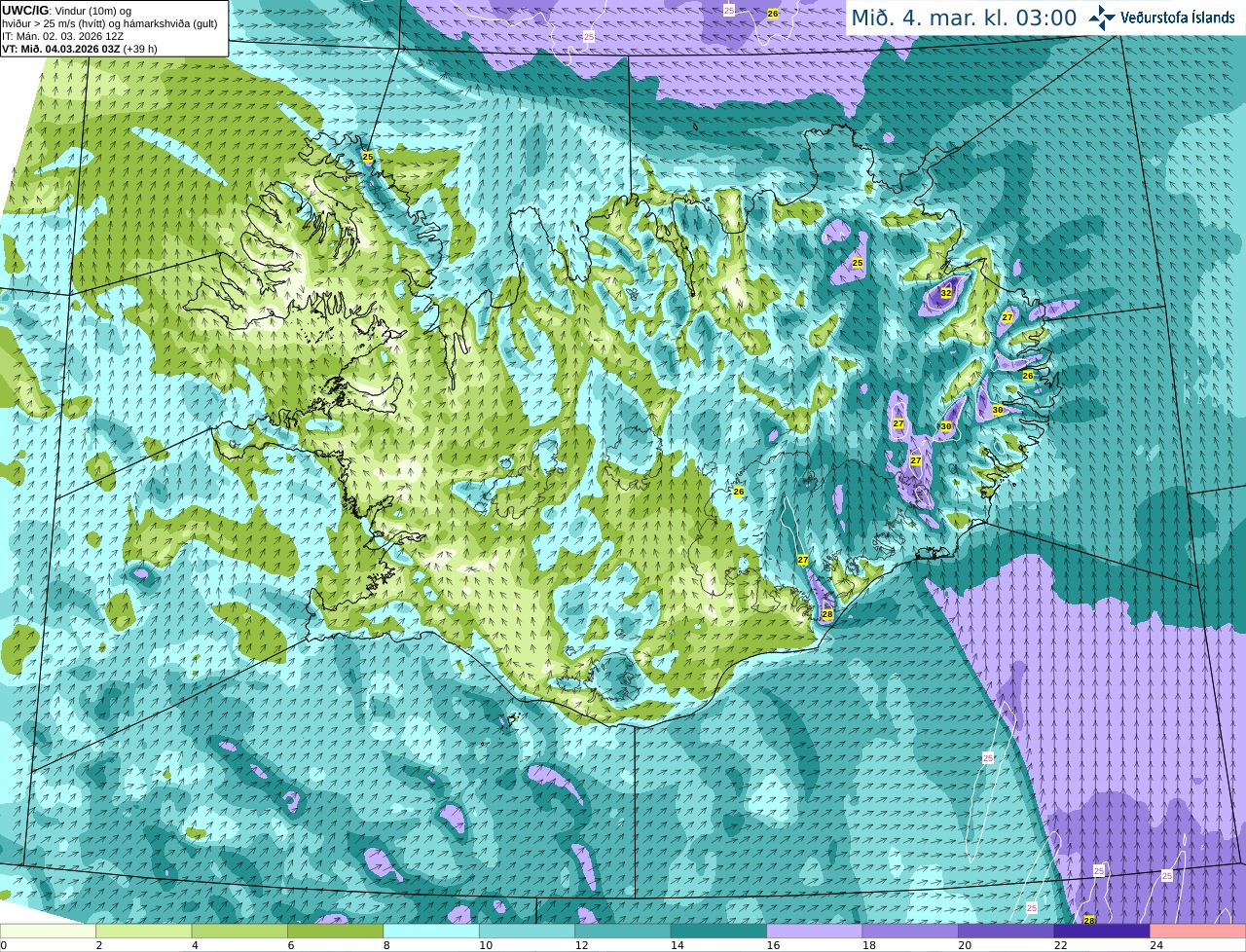Pick the 18–20 m/s purple legend swatch
1246x952 pixels.
911,932
